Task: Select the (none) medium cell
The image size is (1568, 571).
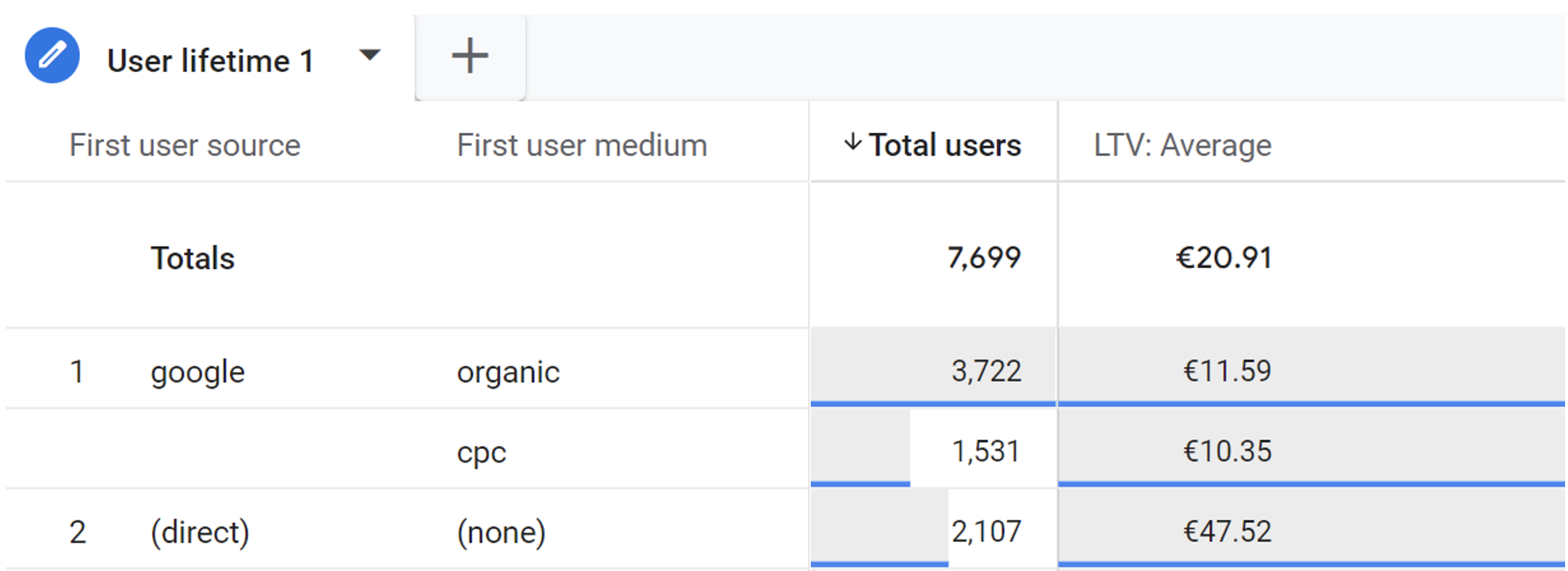Action: coord(501,532)
